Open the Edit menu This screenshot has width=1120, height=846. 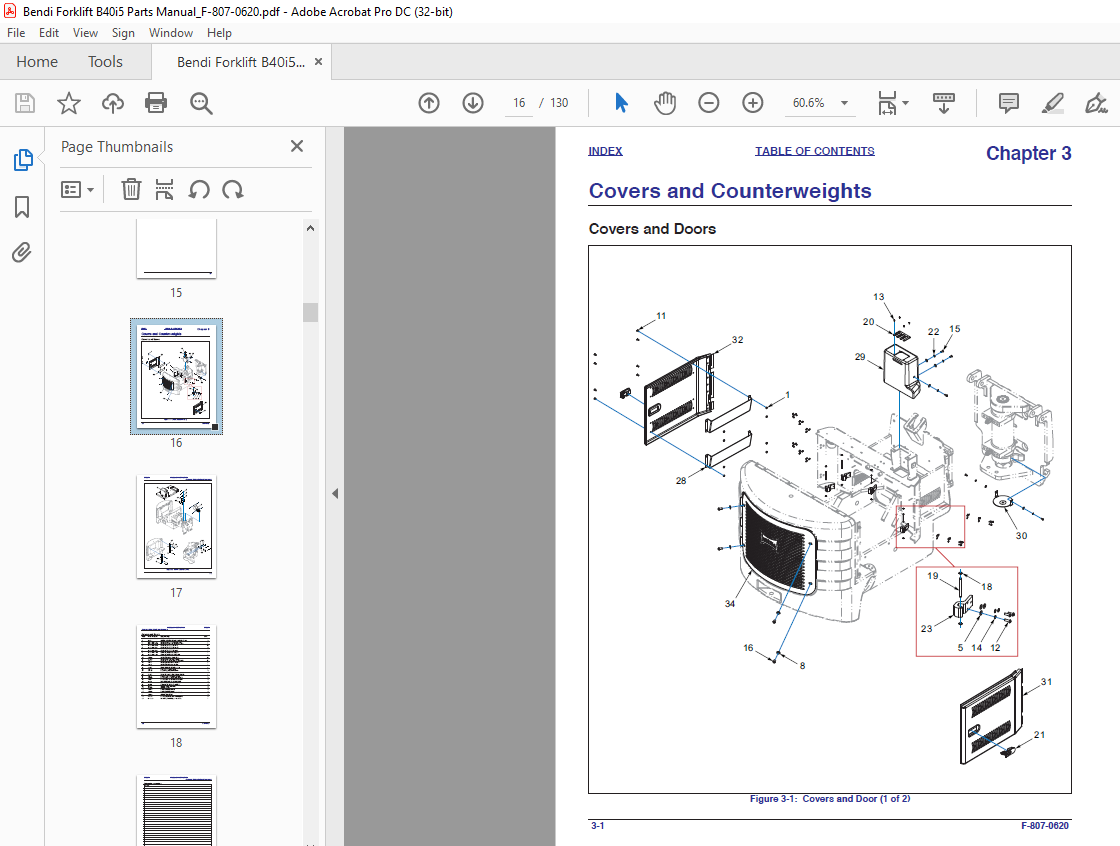pos(49,33)
